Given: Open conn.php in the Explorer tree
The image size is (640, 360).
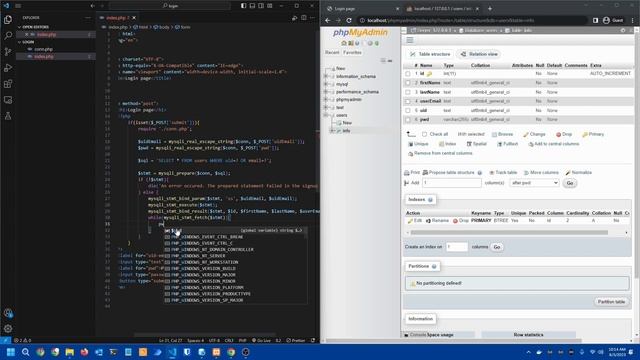Looking at the screenshot, I should pos(43,49).
